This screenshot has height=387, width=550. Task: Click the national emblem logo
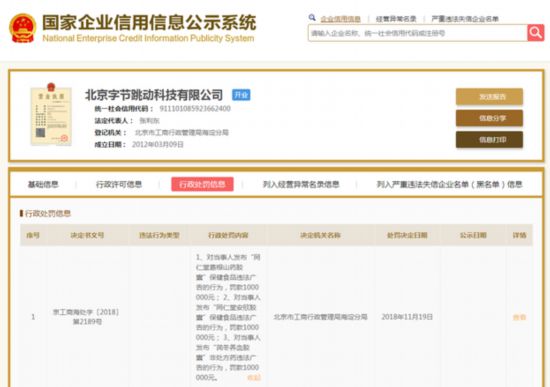(x=22, y=28)
